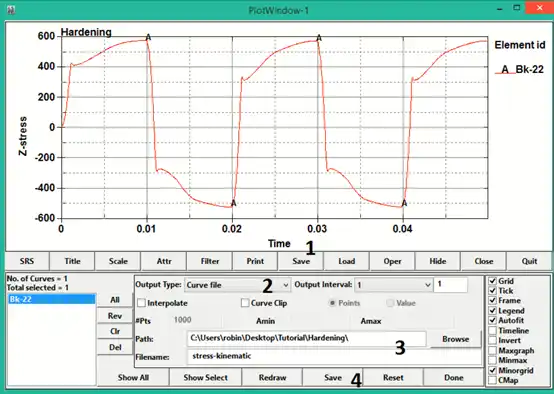The height and width of the screenshot is (394, 554).
Task: Click the Print toolbar button
Action: (x=255, y=261)
